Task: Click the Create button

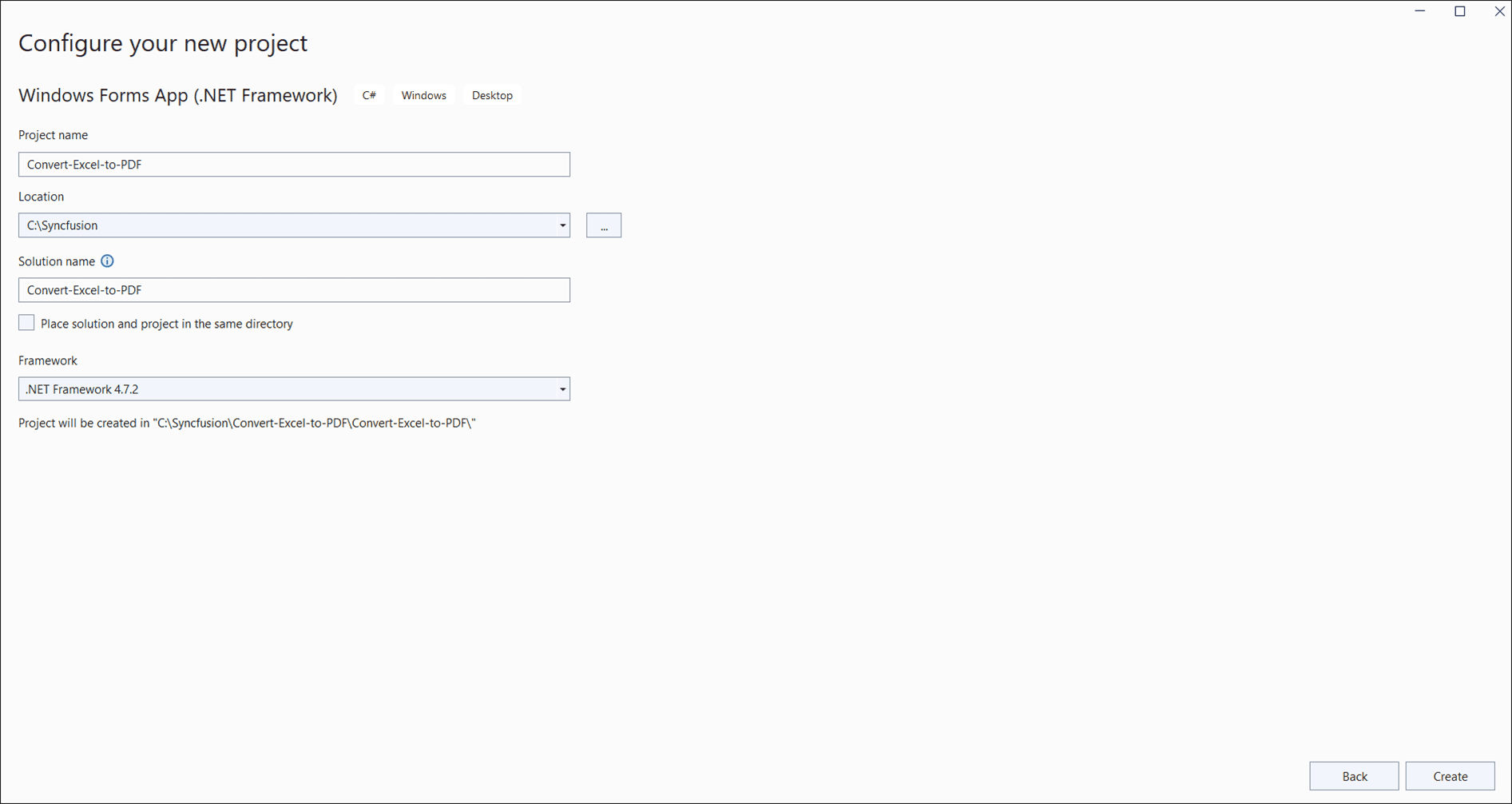Action: pyautogui.click(x=1450, y=776)
